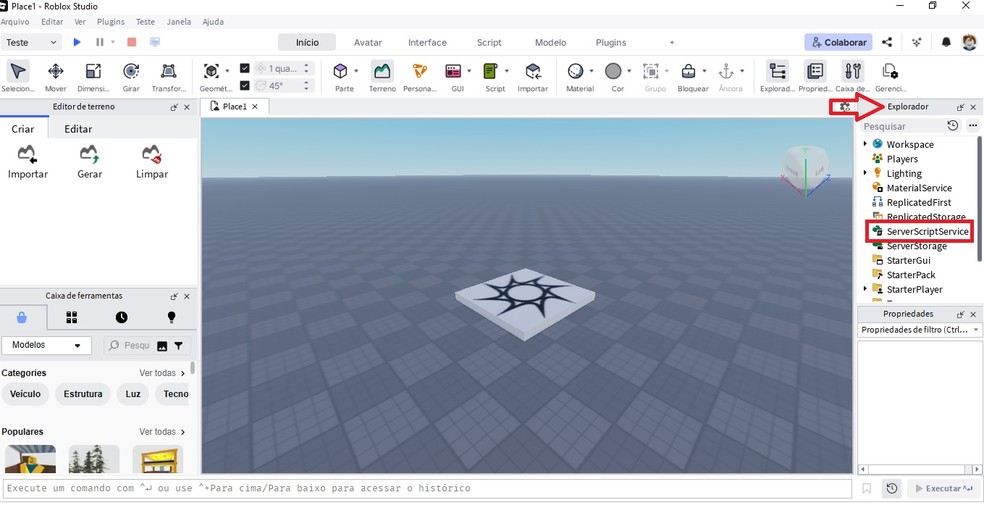The width and height of the screenshot is (984, 521).
Task: Open the toolbox marketplace bag tab
Action: tap(22, 318)
